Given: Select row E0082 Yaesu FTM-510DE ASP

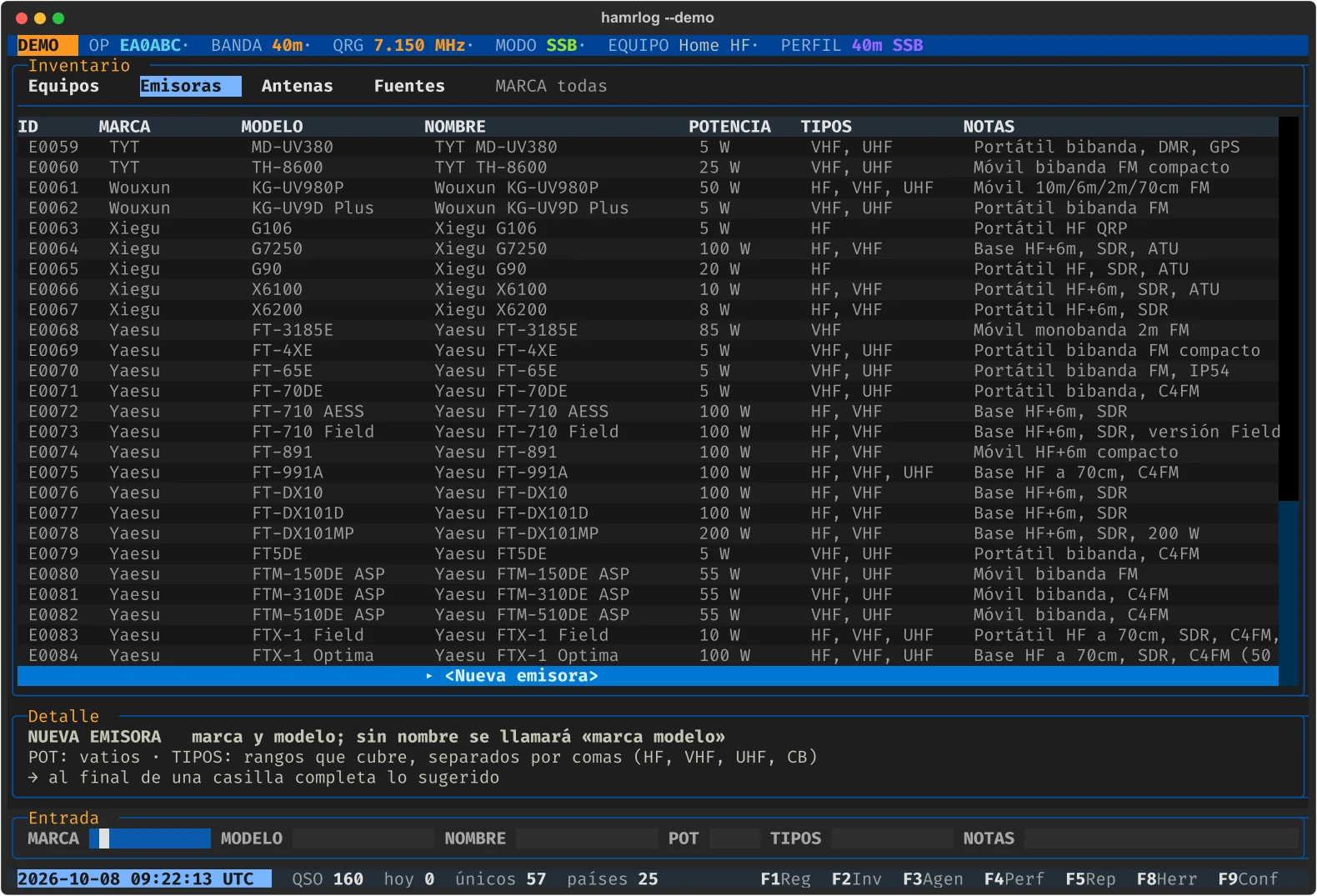Looking at the screenshot, I should (x=648, y=615).
